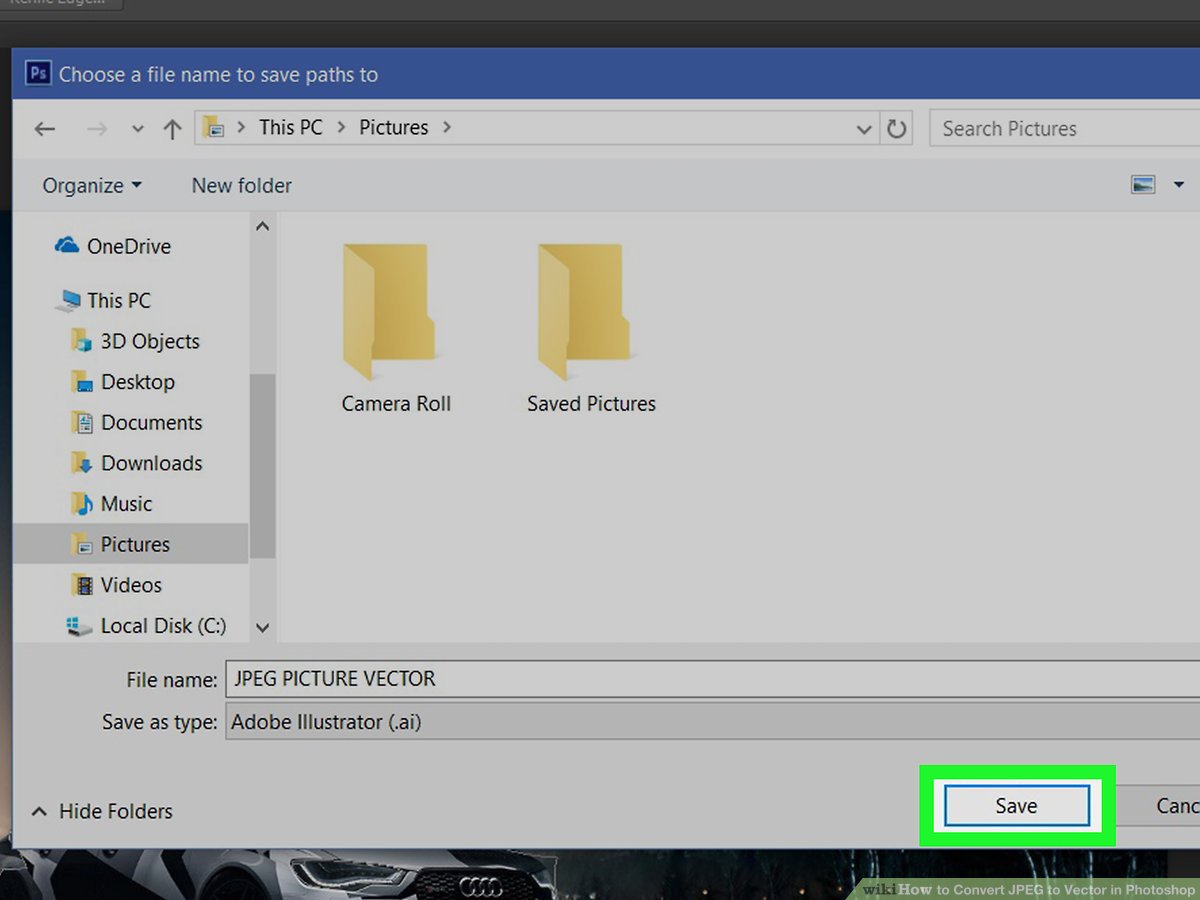This screenshot has width=1200, height=900.
Task: Navigate to This PC via breadcrumb
Action: coord(290,127)
